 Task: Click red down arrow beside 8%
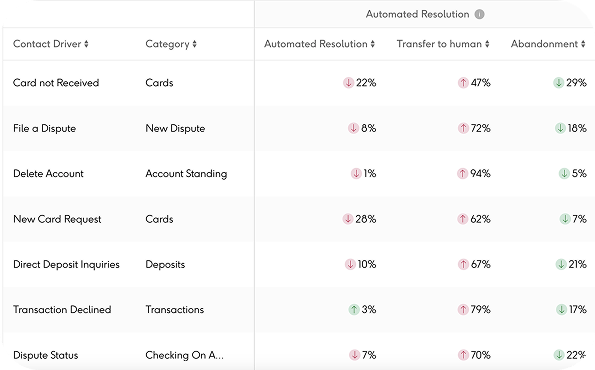pyautogui.click(x=353, y=128)
